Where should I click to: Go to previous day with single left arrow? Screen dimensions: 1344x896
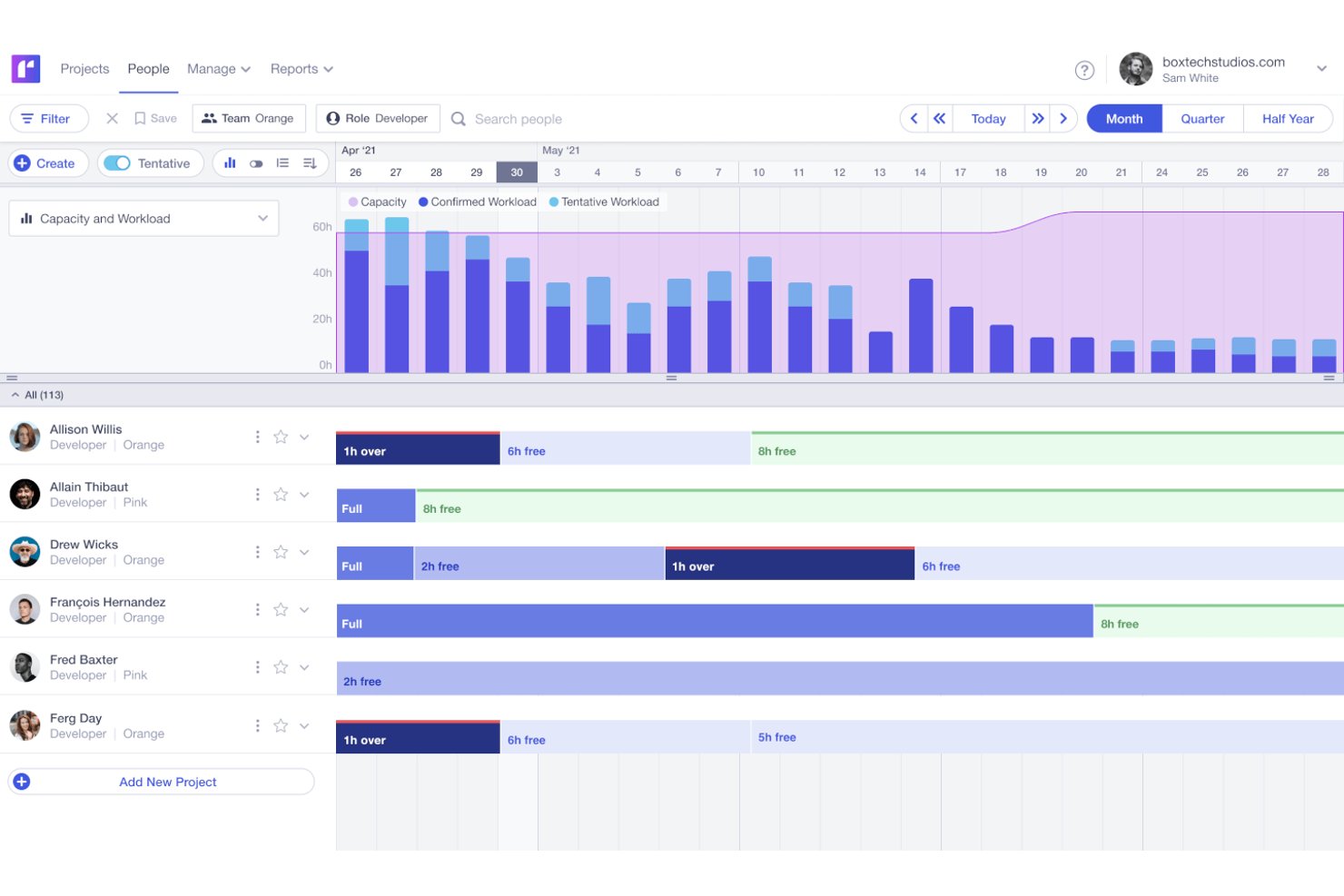click(914, 119)
